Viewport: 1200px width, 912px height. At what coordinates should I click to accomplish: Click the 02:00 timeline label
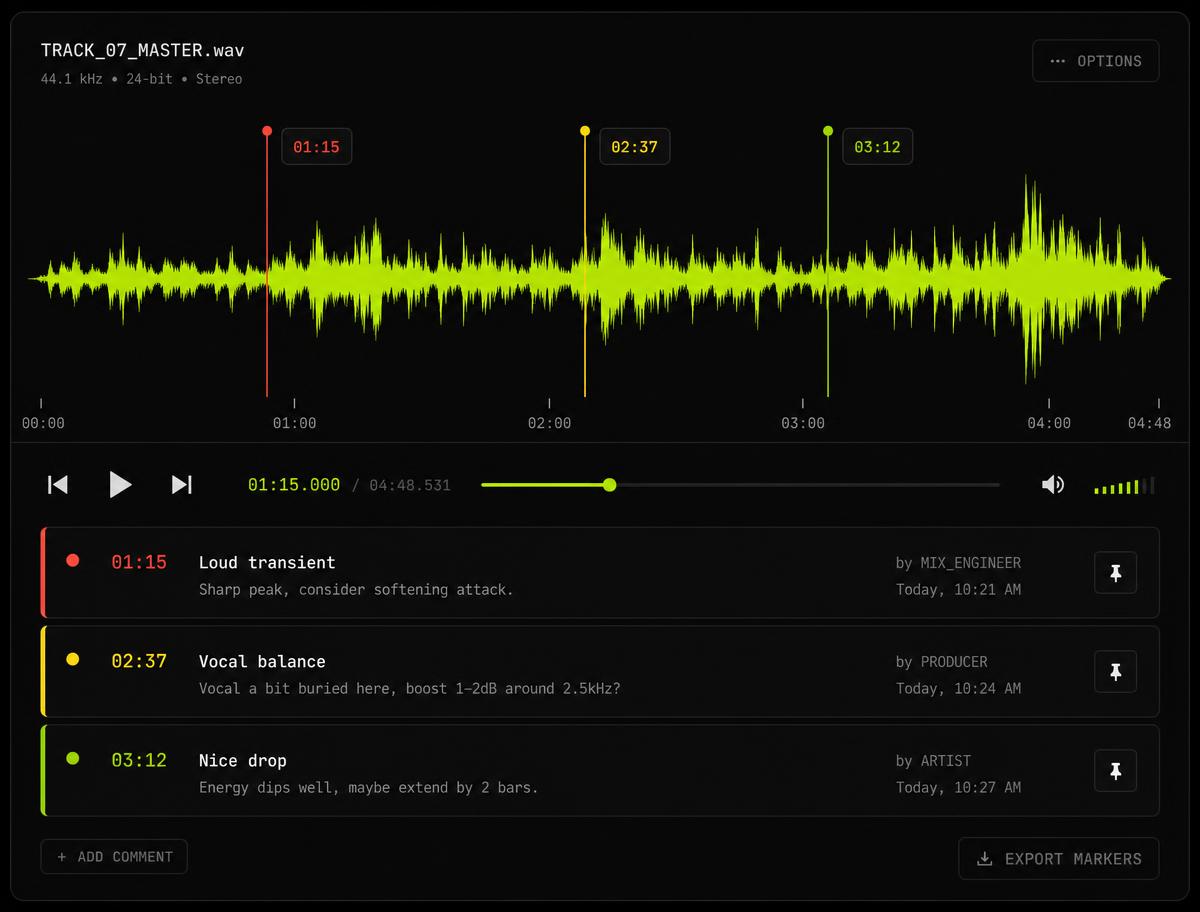pos(549,423)
